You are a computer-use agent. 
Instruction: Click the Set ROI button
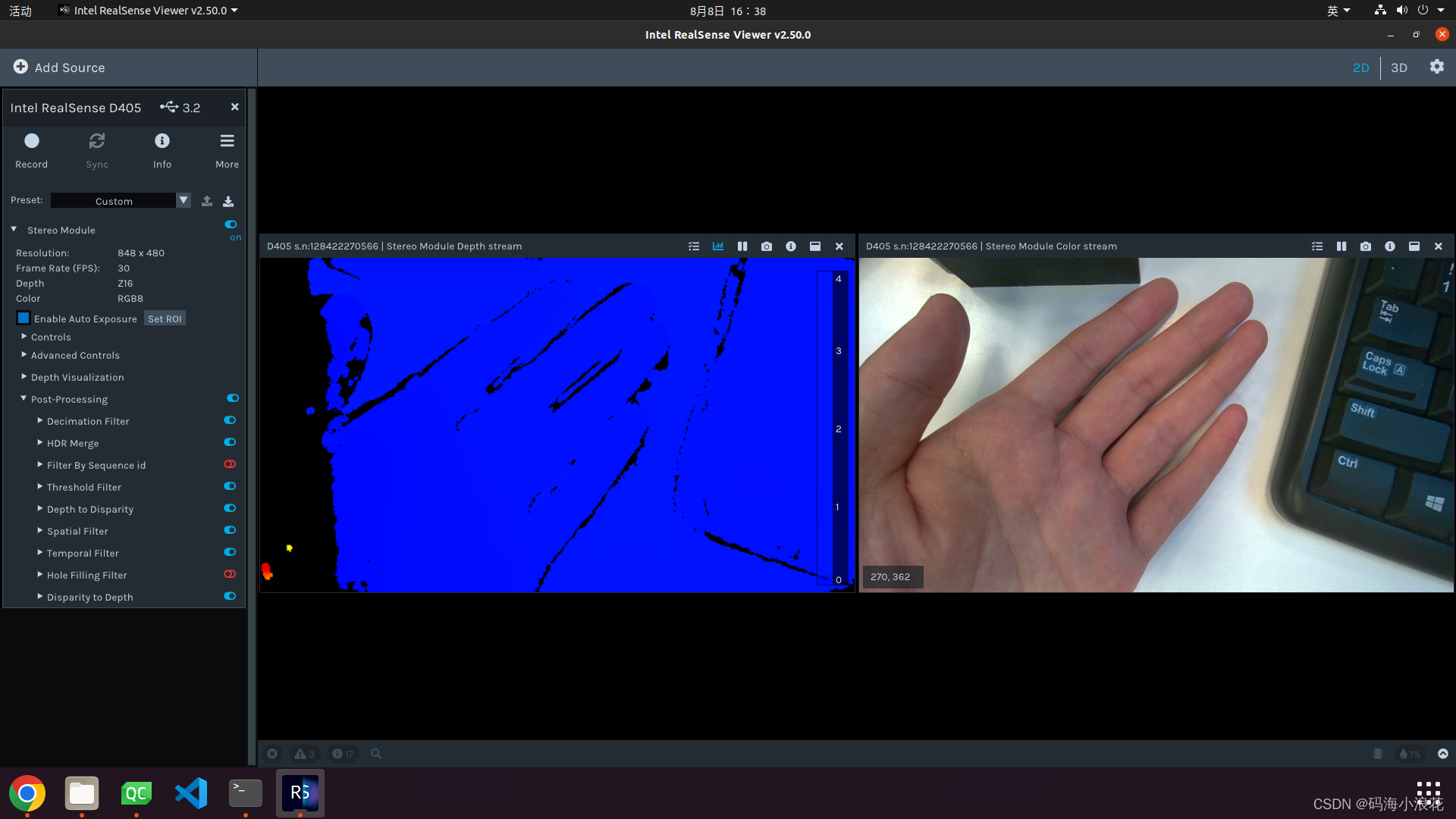click(x=165, y=318)
